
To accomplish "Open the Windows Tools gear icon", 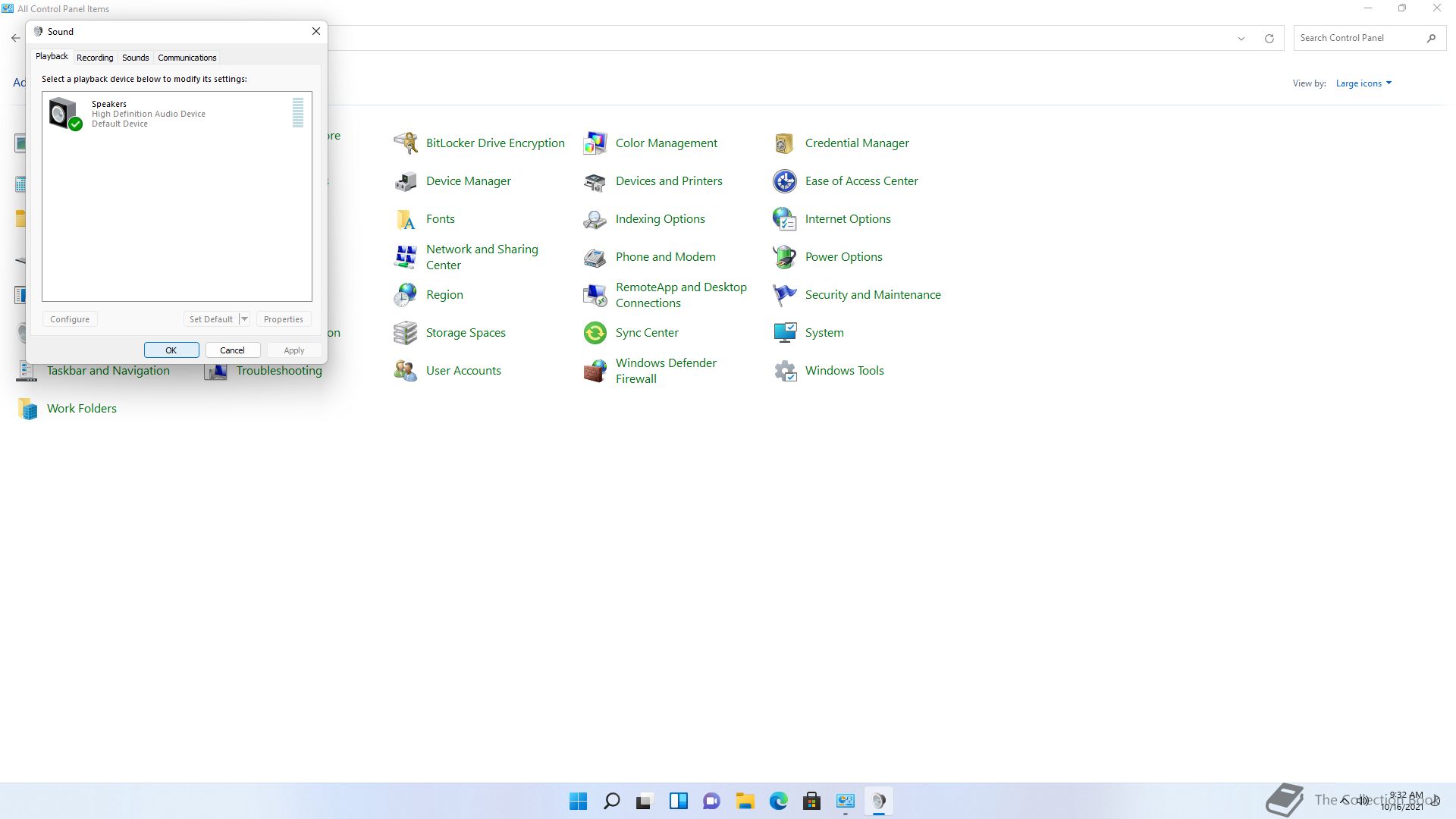I will 785,370.
